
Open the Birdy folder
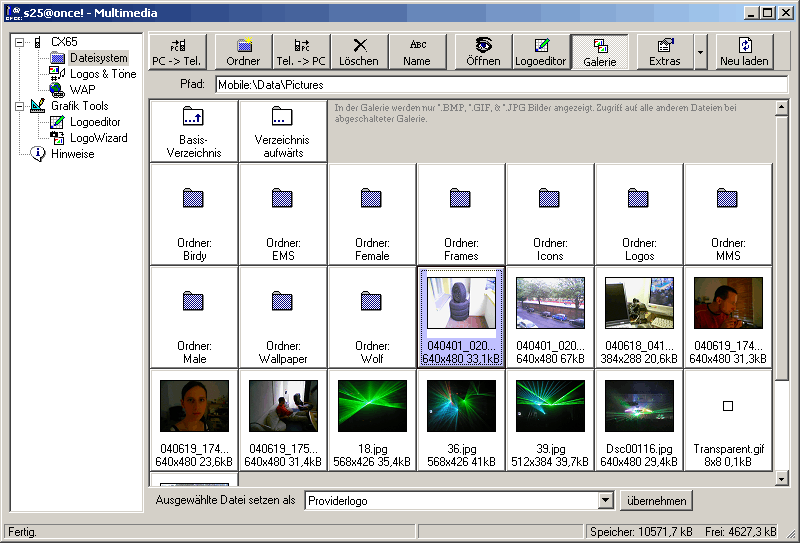(x=194, y=214)
